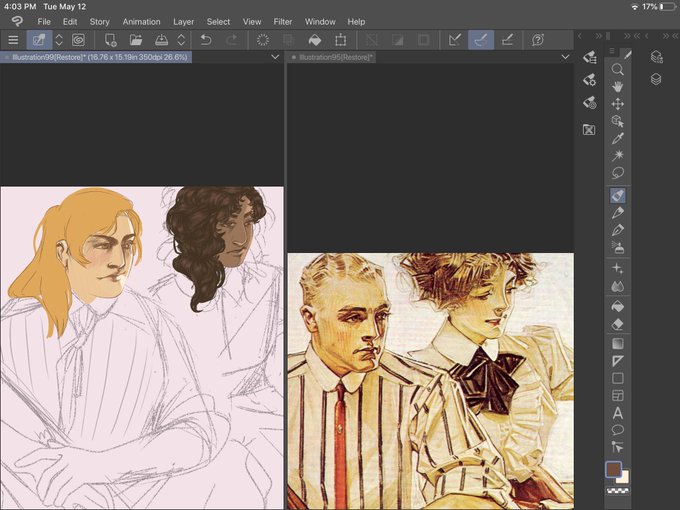Viewport: 680px width, 510px height.
Task: Click the Clear dotted circle icon
Action: tap(263, 40)
